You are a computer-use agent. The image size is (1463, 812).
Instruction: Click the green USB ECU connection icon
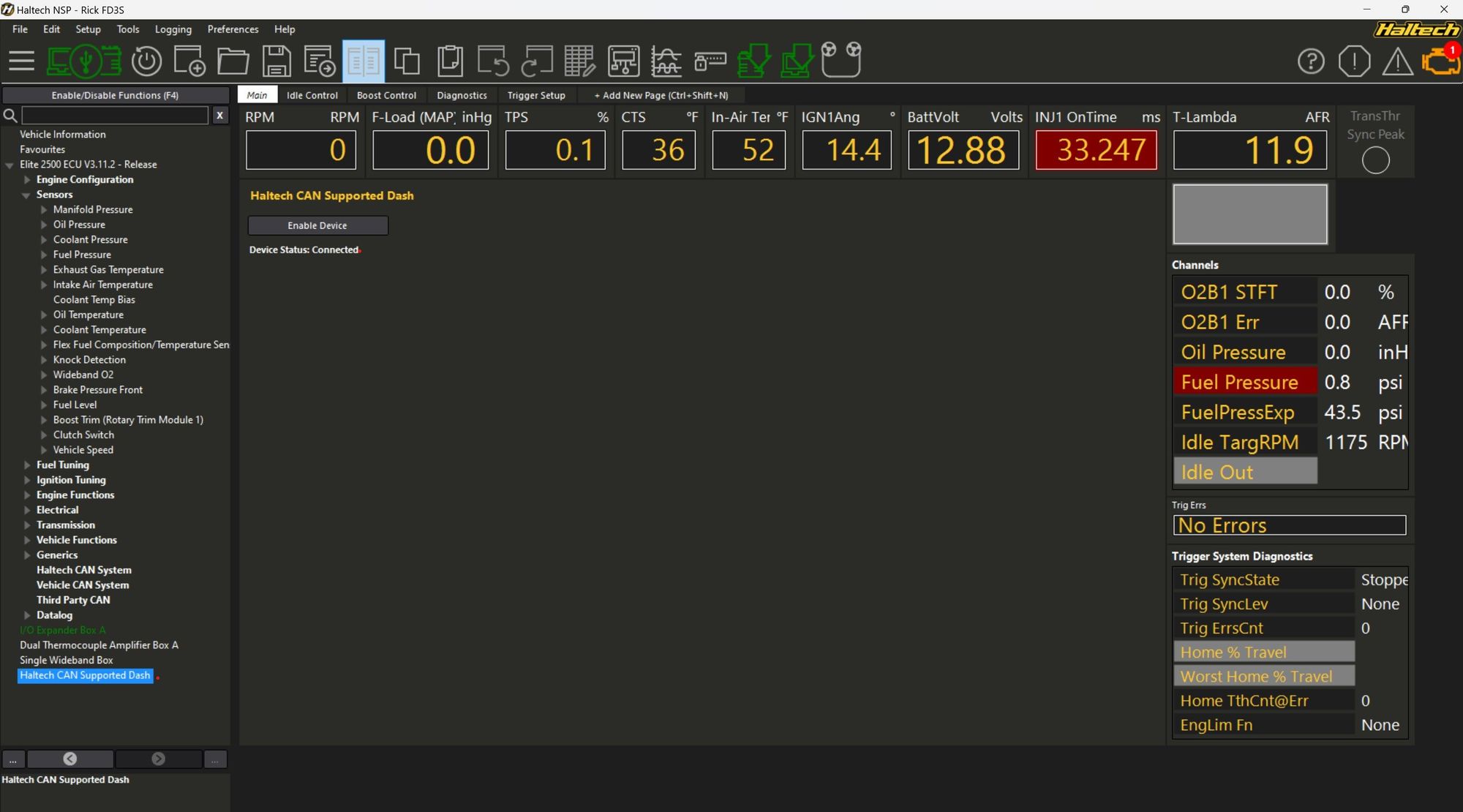84,61
